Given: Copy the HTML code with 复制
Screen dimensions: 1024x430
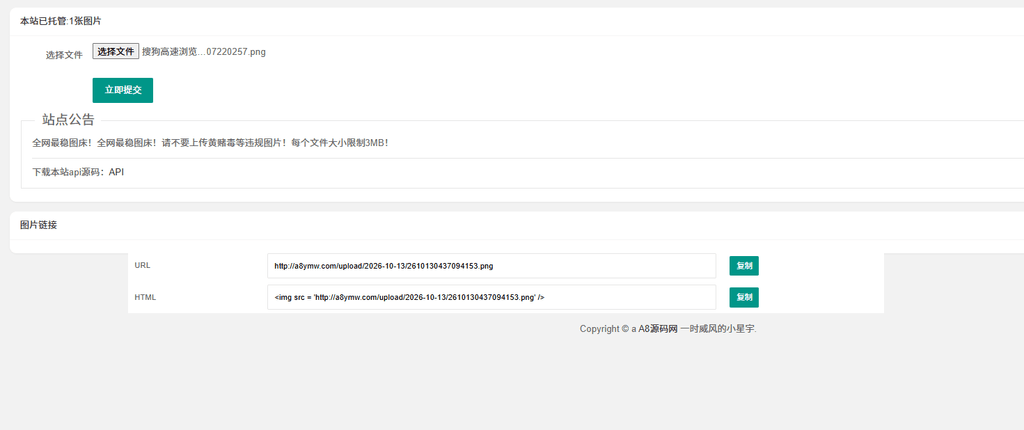Looking at the screenshot, I should [x=744, y=297].
